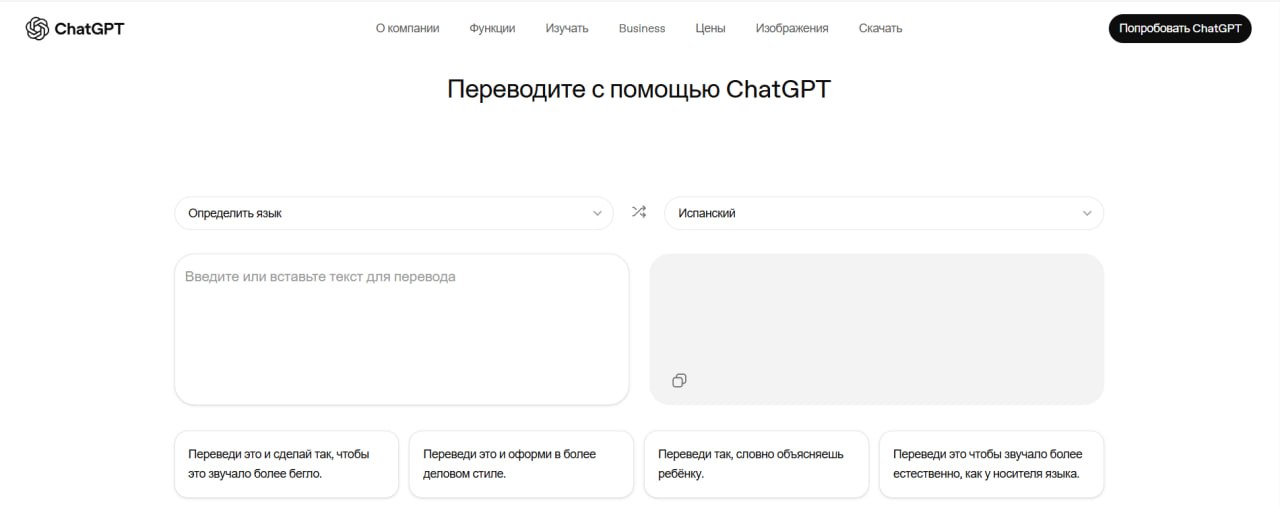The width and height of the screenshot is (1280, 508).
Task: Swap languages with the shuffle arrows icon
Action: click(639, 212)
